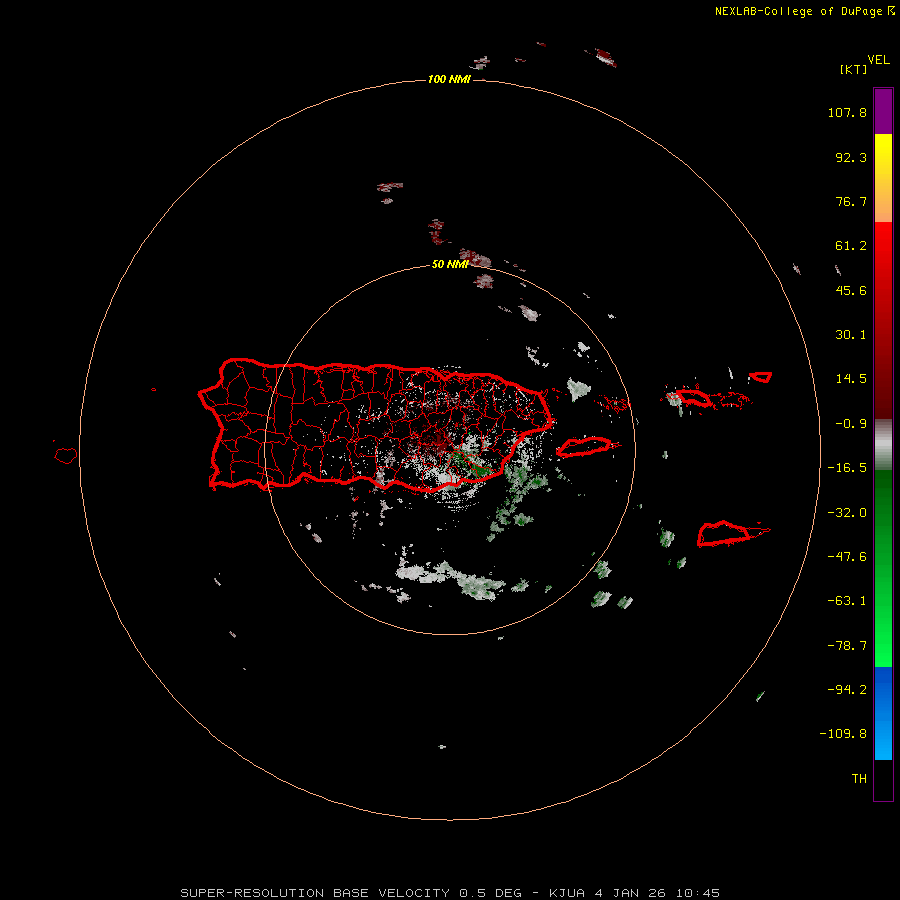Click the Mona Island outline west of Puerto Rico
The image size is (900, 900).
tap(66, 455)
